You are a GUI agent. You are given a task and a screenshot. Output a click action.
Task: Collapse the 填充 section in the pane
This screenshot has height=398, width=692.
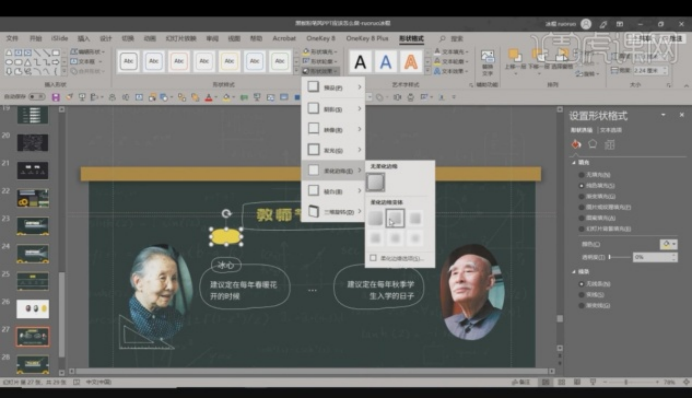click(x=574, y=163)
